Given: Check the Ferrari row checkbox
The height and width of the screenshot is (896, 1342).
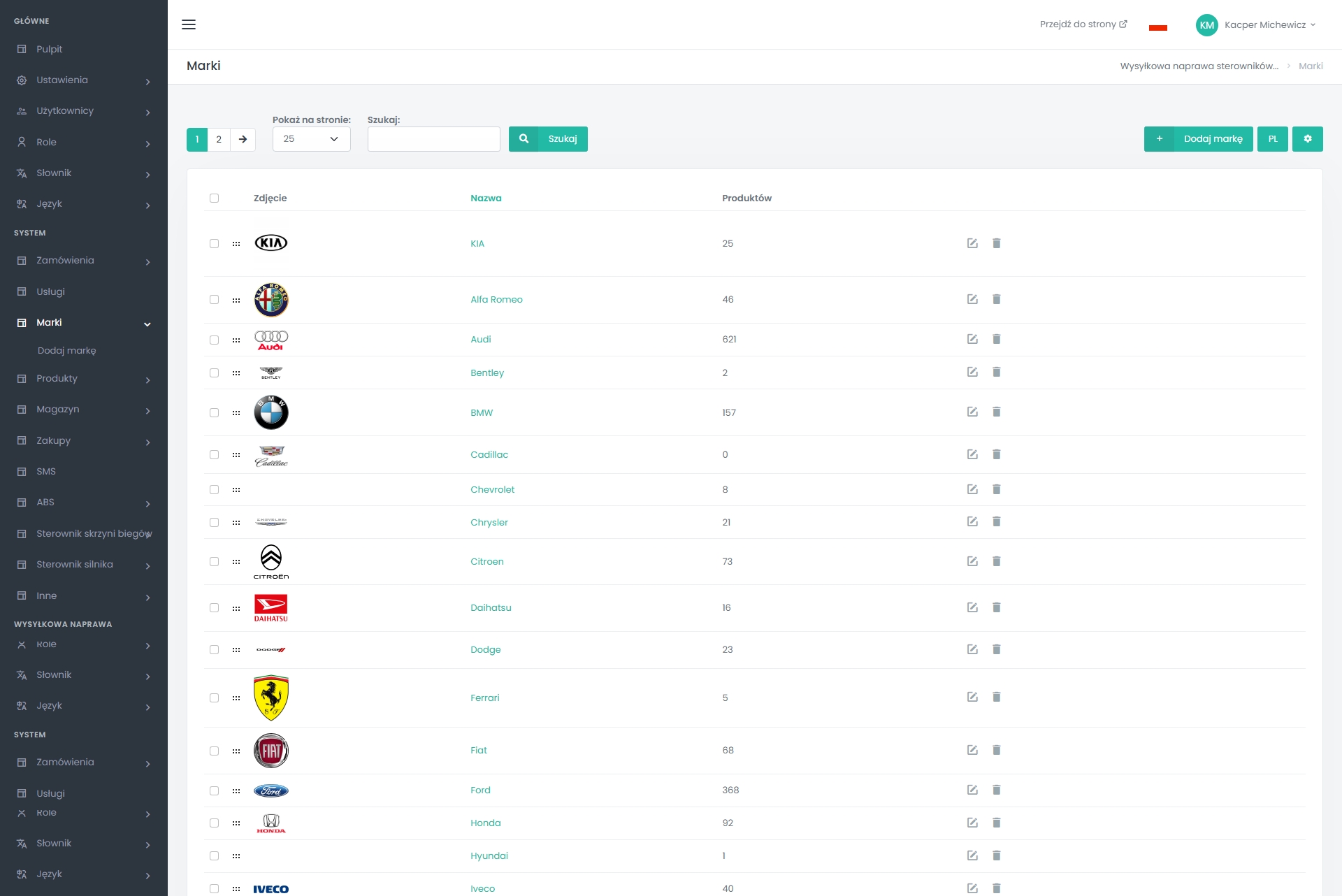Looking at the screenshot, I should click(x=214, y=698).
